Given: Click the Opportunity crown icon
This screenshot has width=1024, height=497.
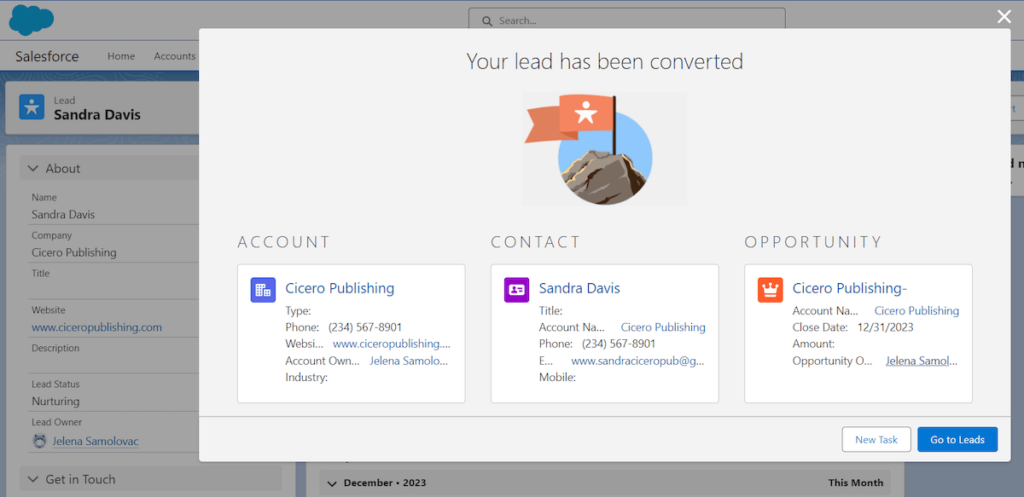Looking at the screenshot, I should [770, 290].
